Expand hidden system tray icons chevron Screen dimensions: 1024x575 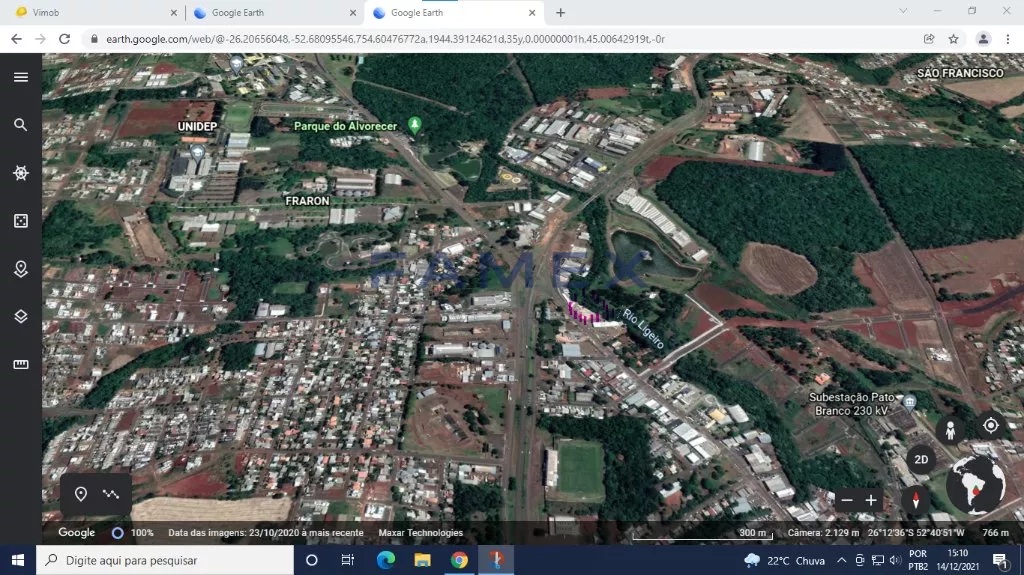(x=843, y=561)
